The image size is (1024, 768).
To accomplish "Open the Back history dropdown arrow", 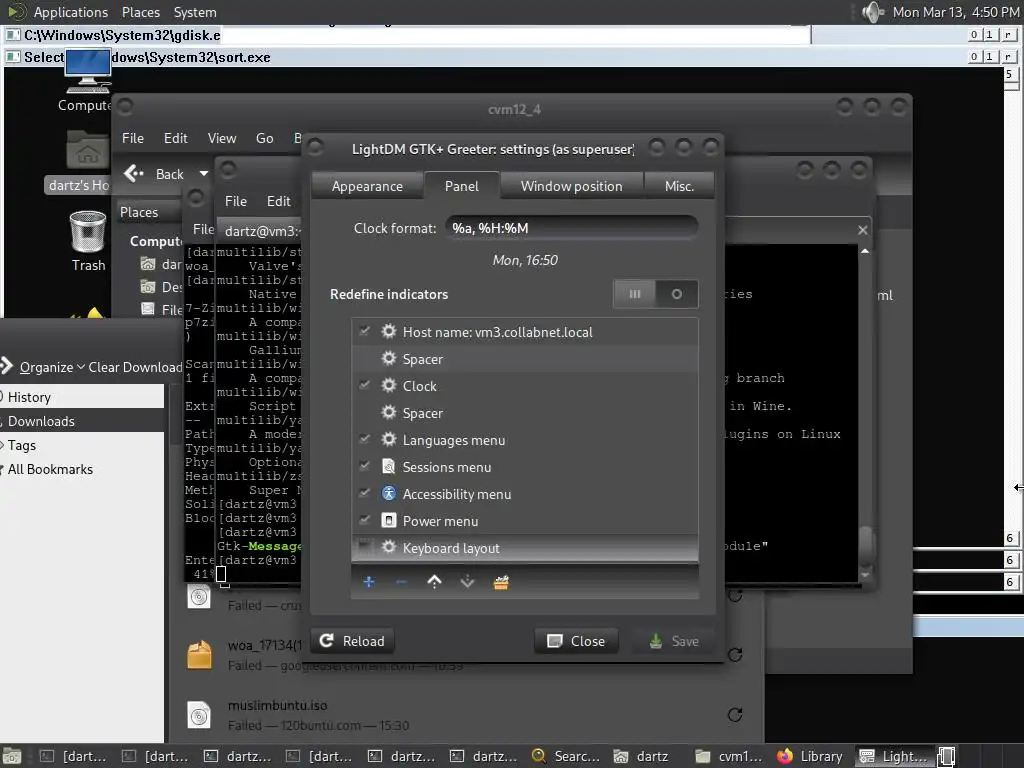I will point(204,174).
